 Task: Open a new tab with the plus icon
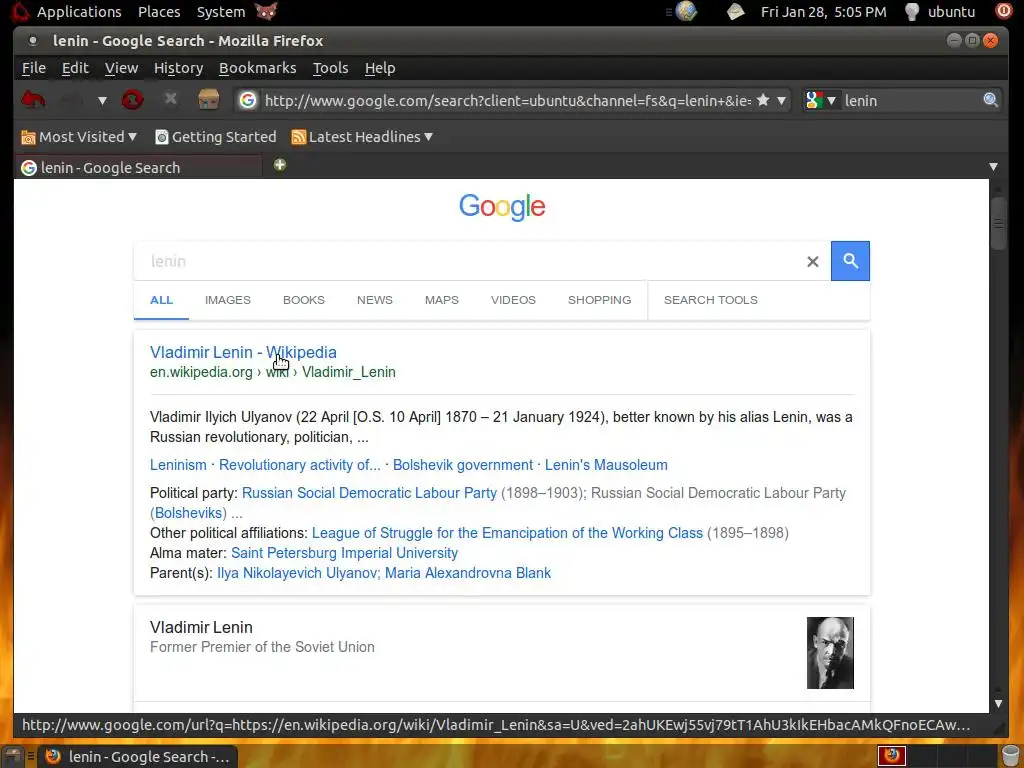tap(280, 165)
